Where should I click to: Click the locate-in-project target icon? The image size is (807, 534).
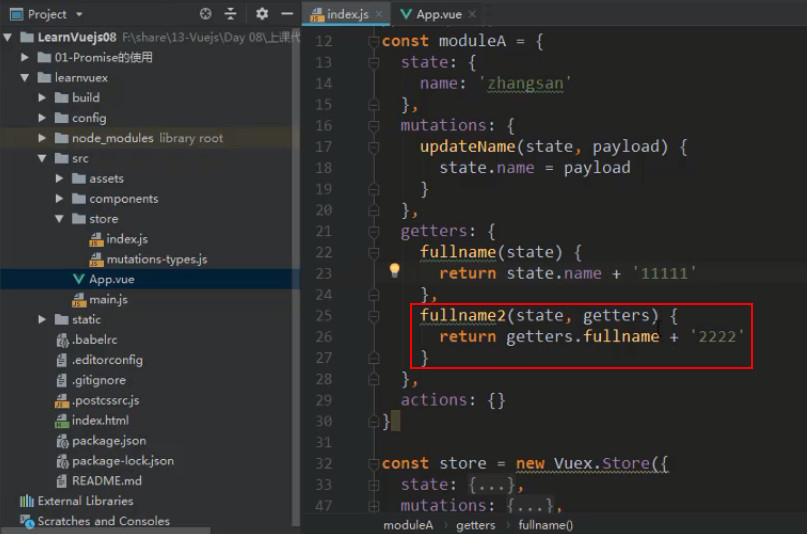click(x=205, y=14)
